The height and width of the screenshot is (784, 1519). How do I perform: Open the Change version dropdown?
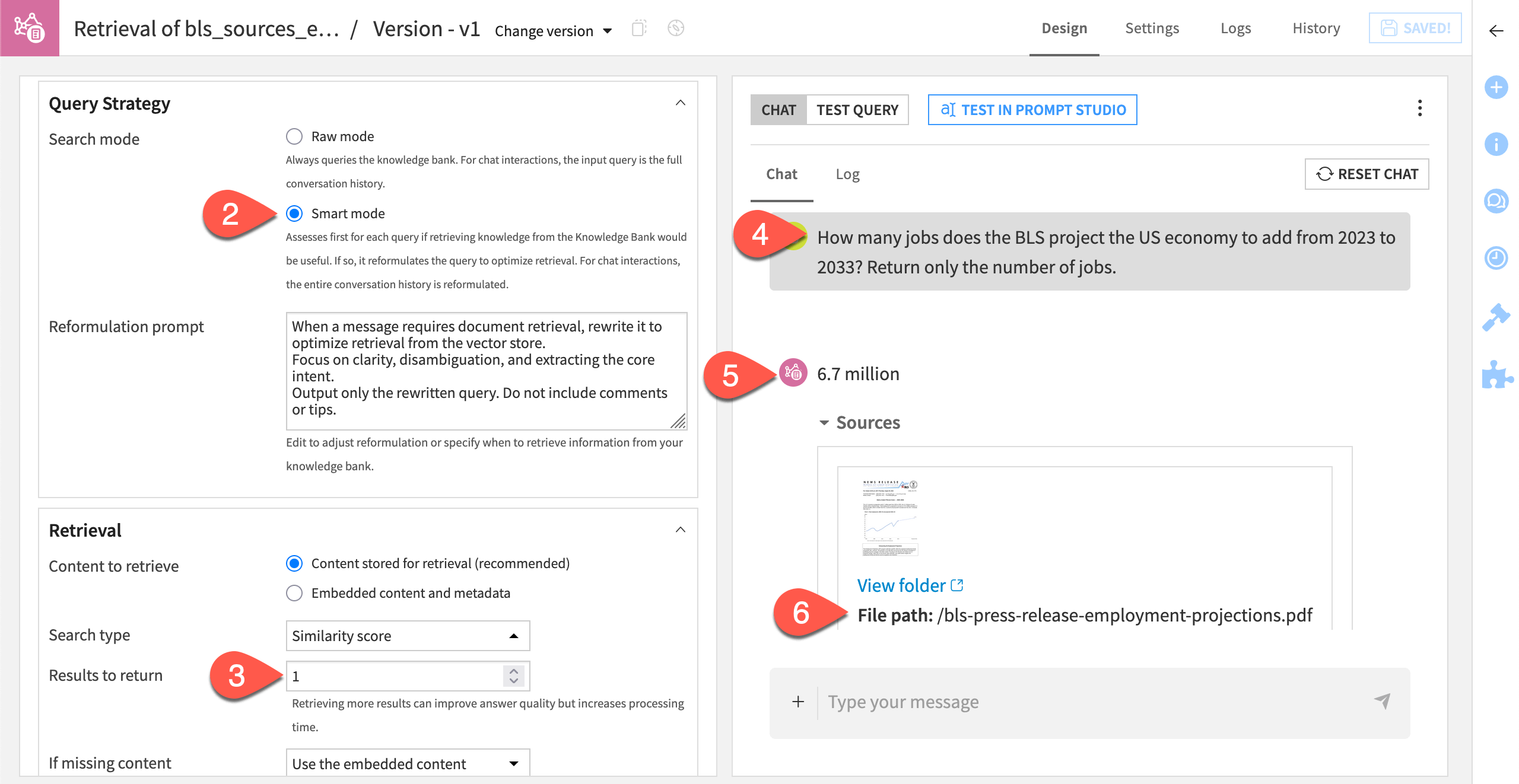click(553, 31)
